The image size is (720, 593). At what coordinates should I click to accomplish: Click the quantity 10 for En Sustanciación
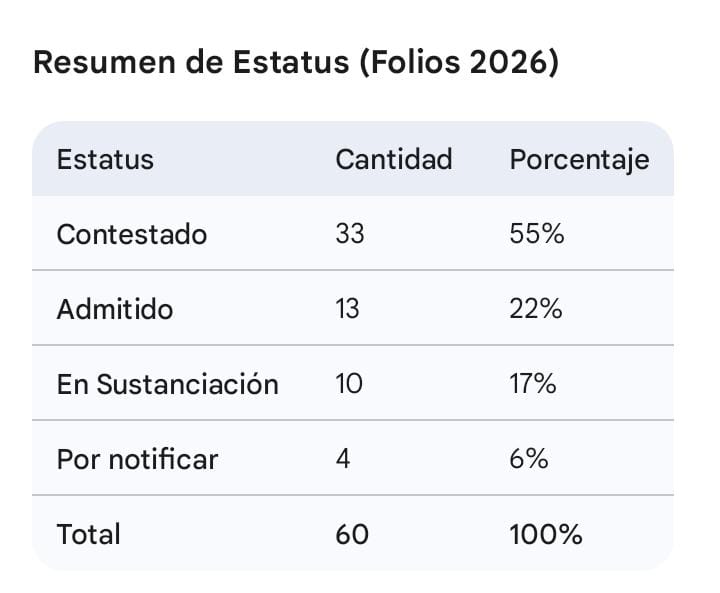350,384
